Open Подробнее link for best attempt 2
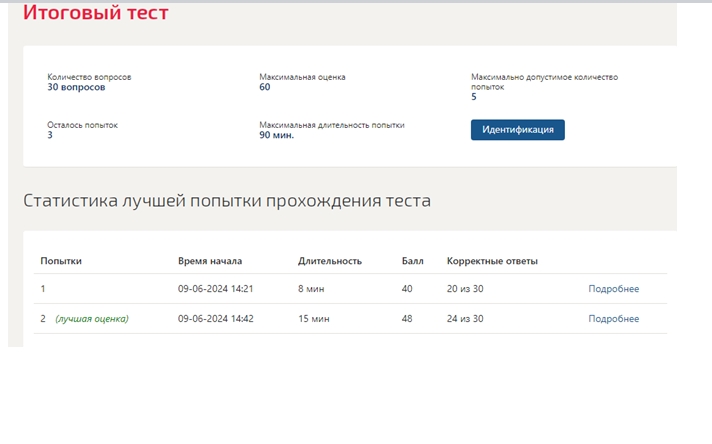Viewport: 712px width, 444px height. pyautogui.click(x=613, y=319)
